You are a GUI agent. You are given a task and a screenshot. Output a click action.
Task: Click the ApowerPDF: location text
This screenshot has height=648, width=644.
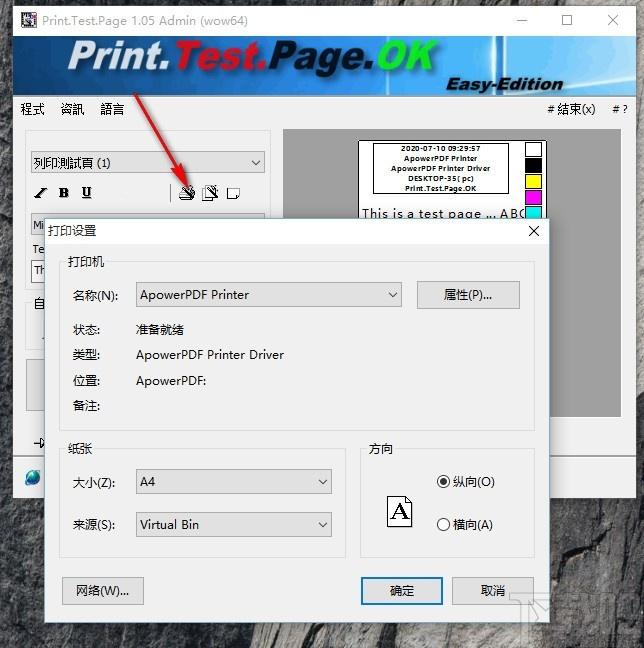pyautogui.click(x=171, y=381)
